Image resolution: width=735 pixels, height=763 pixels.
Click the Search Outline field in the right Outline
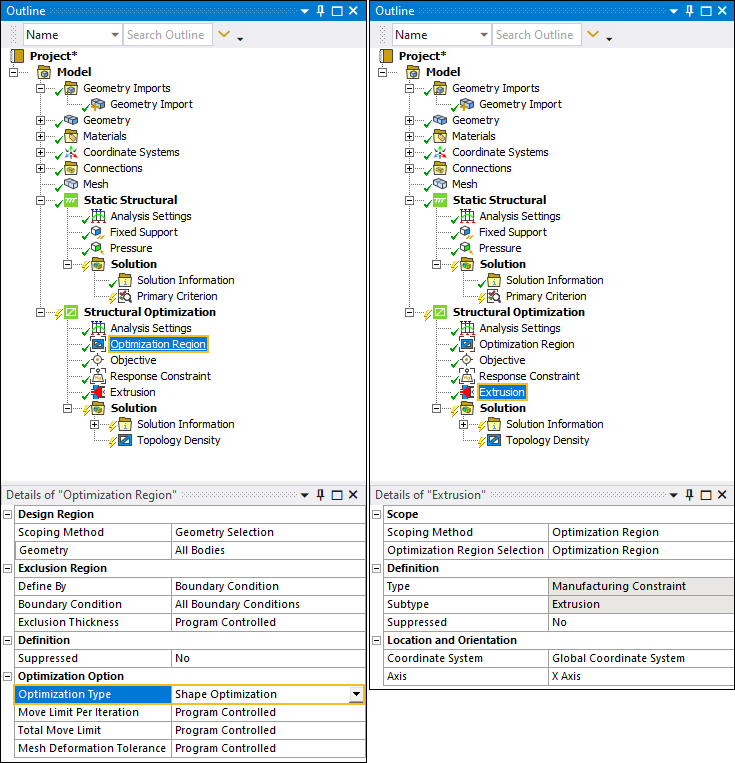click(x=534, y=35)
